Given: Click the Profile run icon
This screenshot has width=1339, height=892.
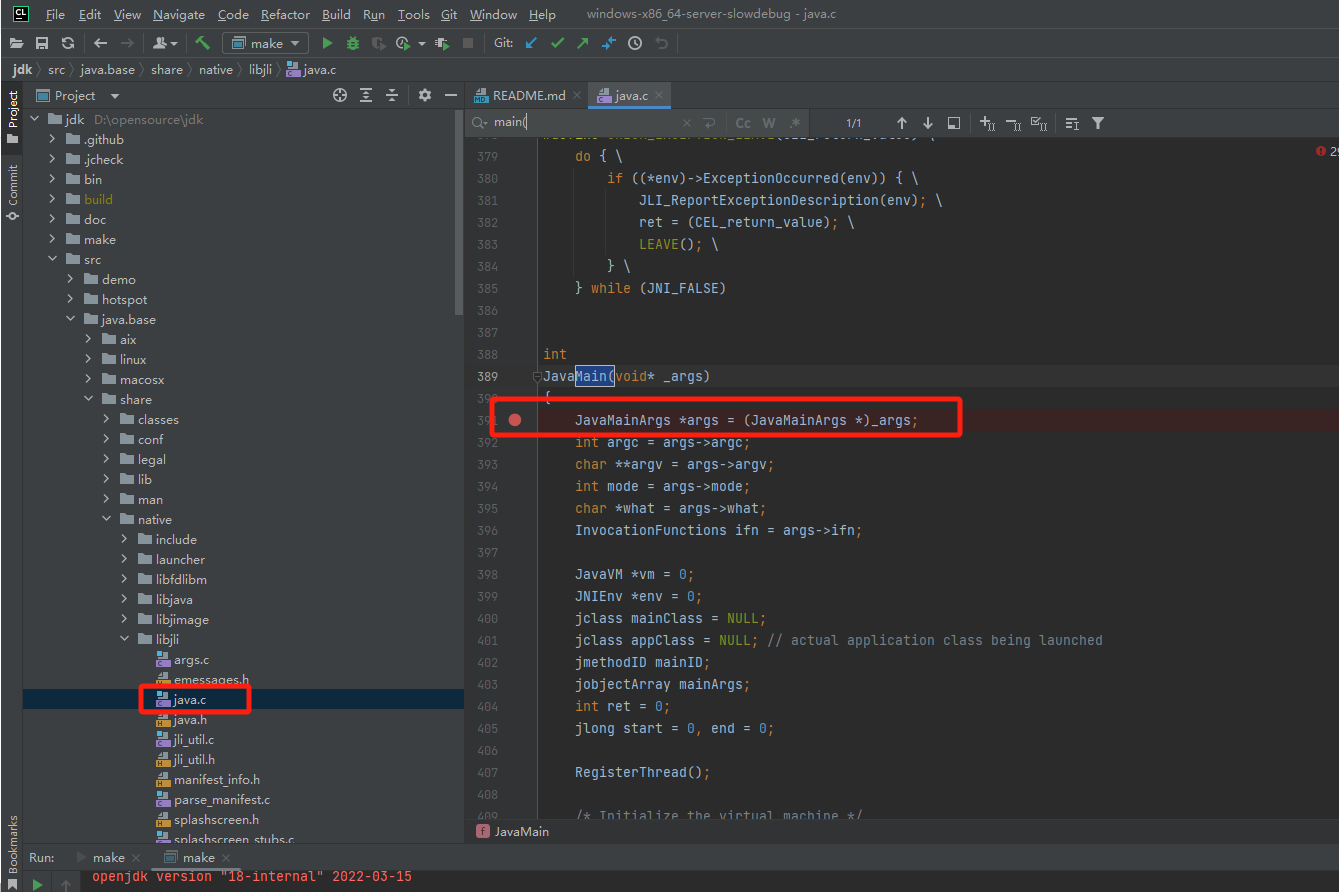Looking at the screenshot, I should coord(403,43).
